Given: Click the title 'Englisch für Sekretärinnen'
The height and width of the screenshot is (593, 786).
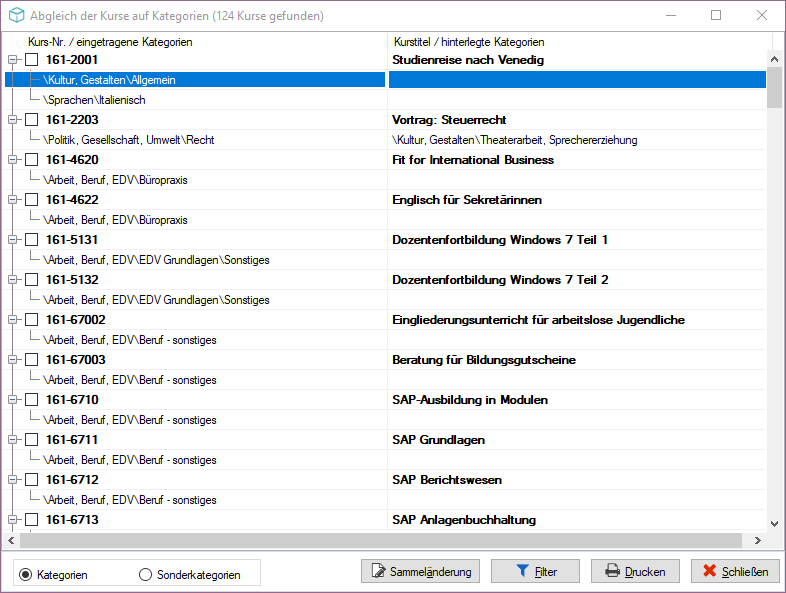Looking at the screenshot, I should [x=467, y=200].
